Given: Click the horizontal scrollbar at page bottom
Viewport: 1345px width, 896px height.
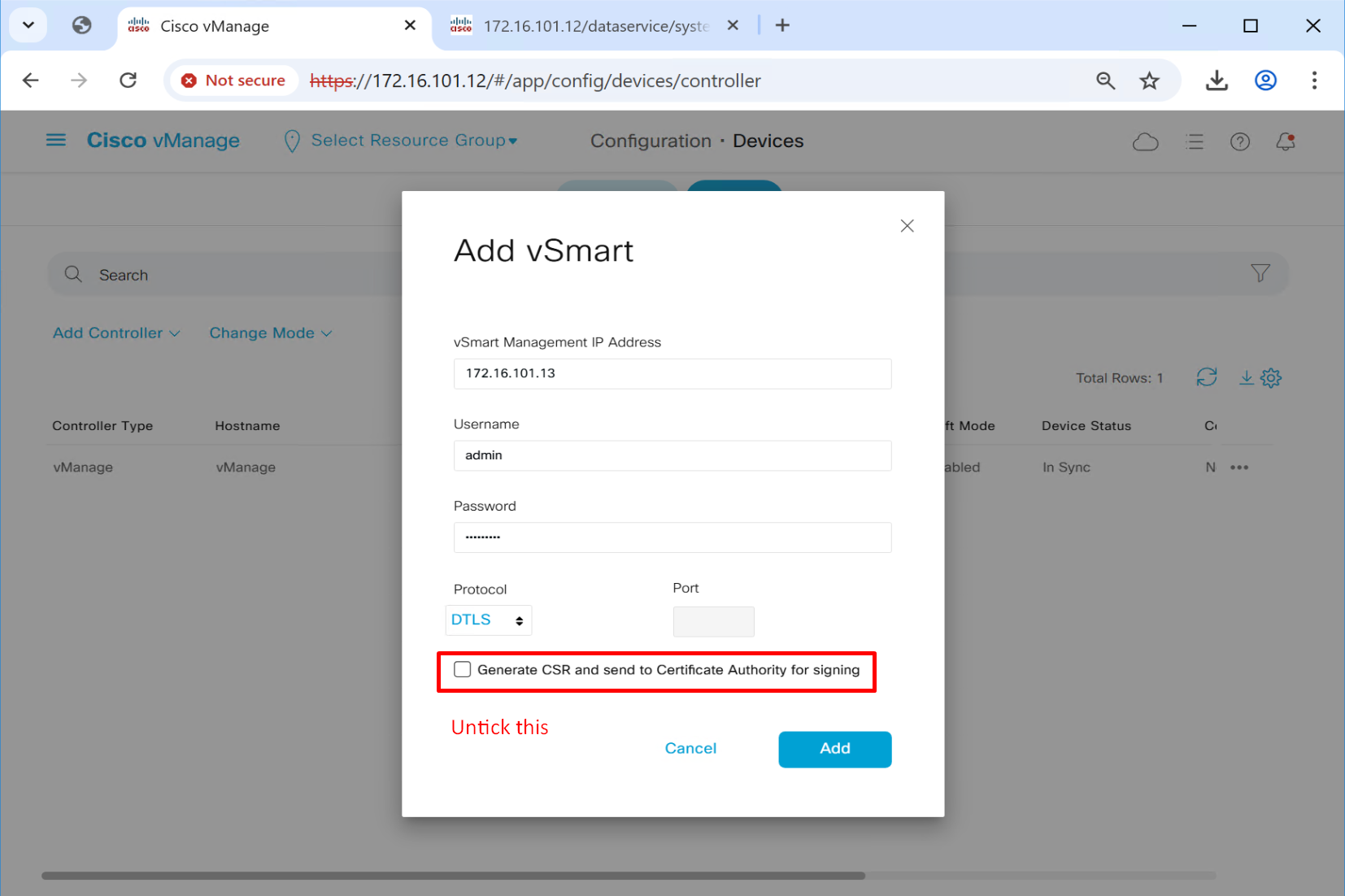Looking at the screenshot, I should [x=453, y=876].
